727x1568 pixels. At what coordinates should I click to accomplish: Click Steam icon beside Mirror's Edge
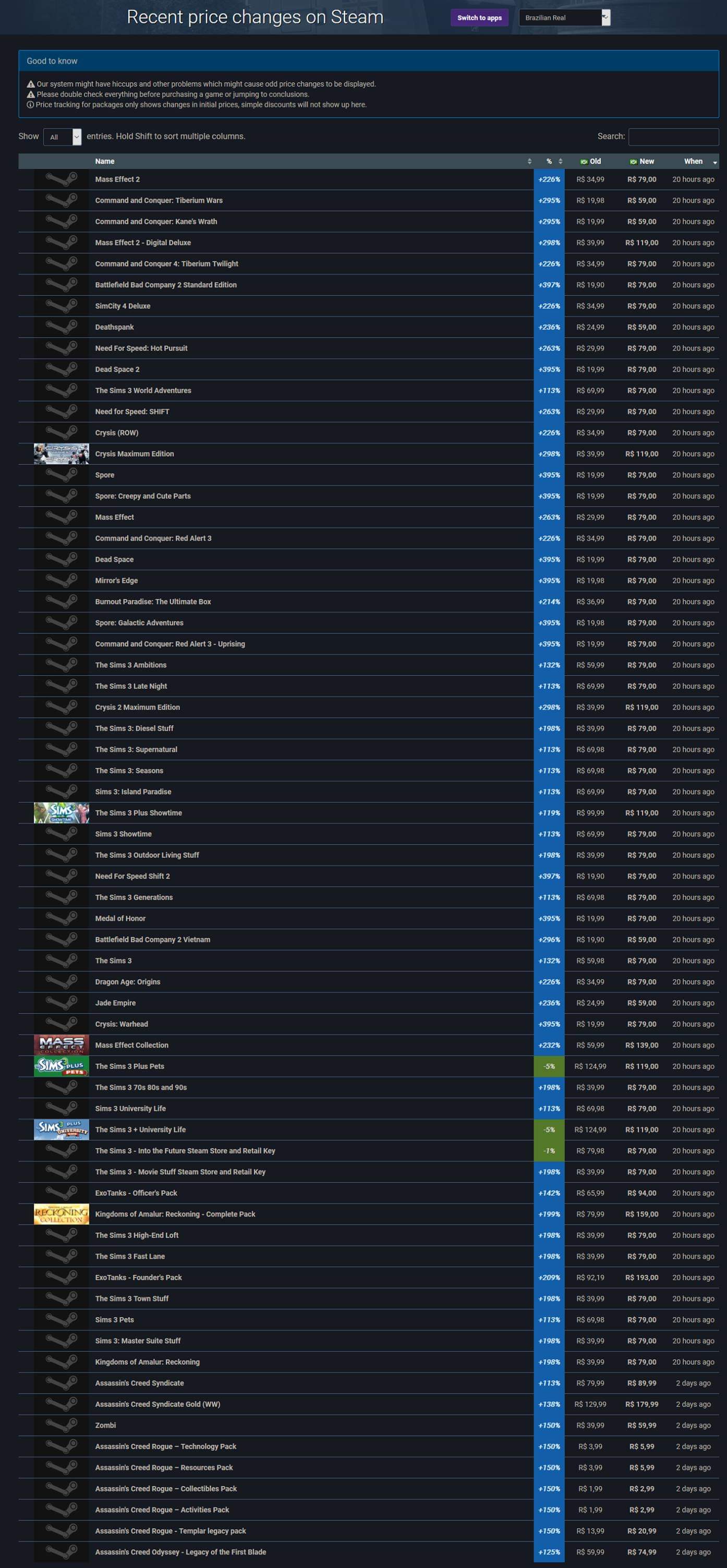pos(62,581)
